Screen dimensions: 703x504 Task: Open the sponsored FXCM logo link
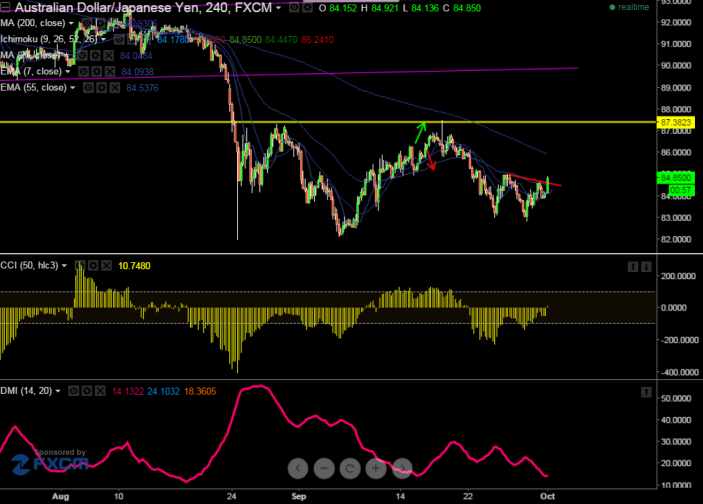(50, 464)
